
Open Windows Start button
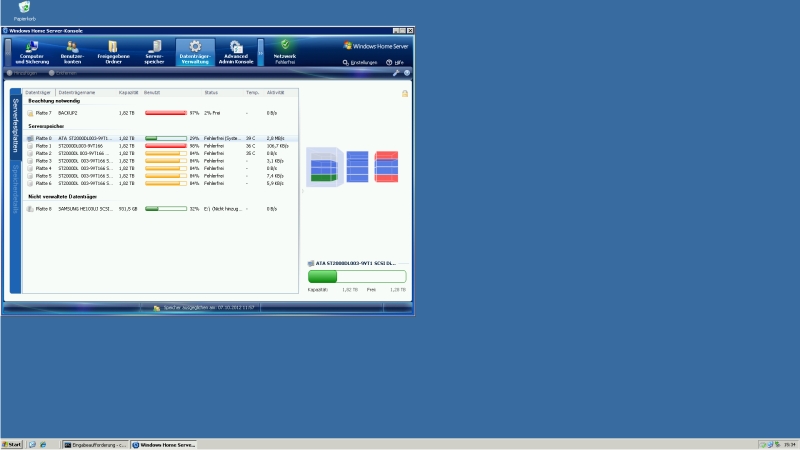(13, 444)
